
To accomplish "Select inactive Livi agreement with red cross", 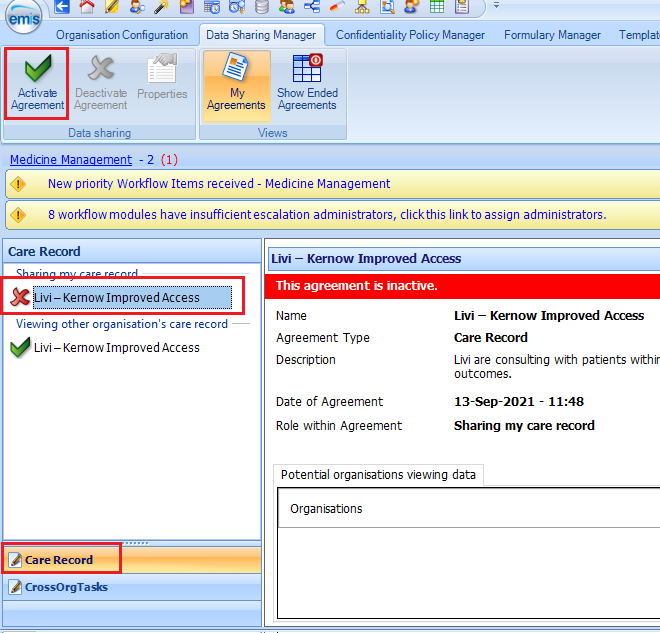I will [x=116, y=297].
